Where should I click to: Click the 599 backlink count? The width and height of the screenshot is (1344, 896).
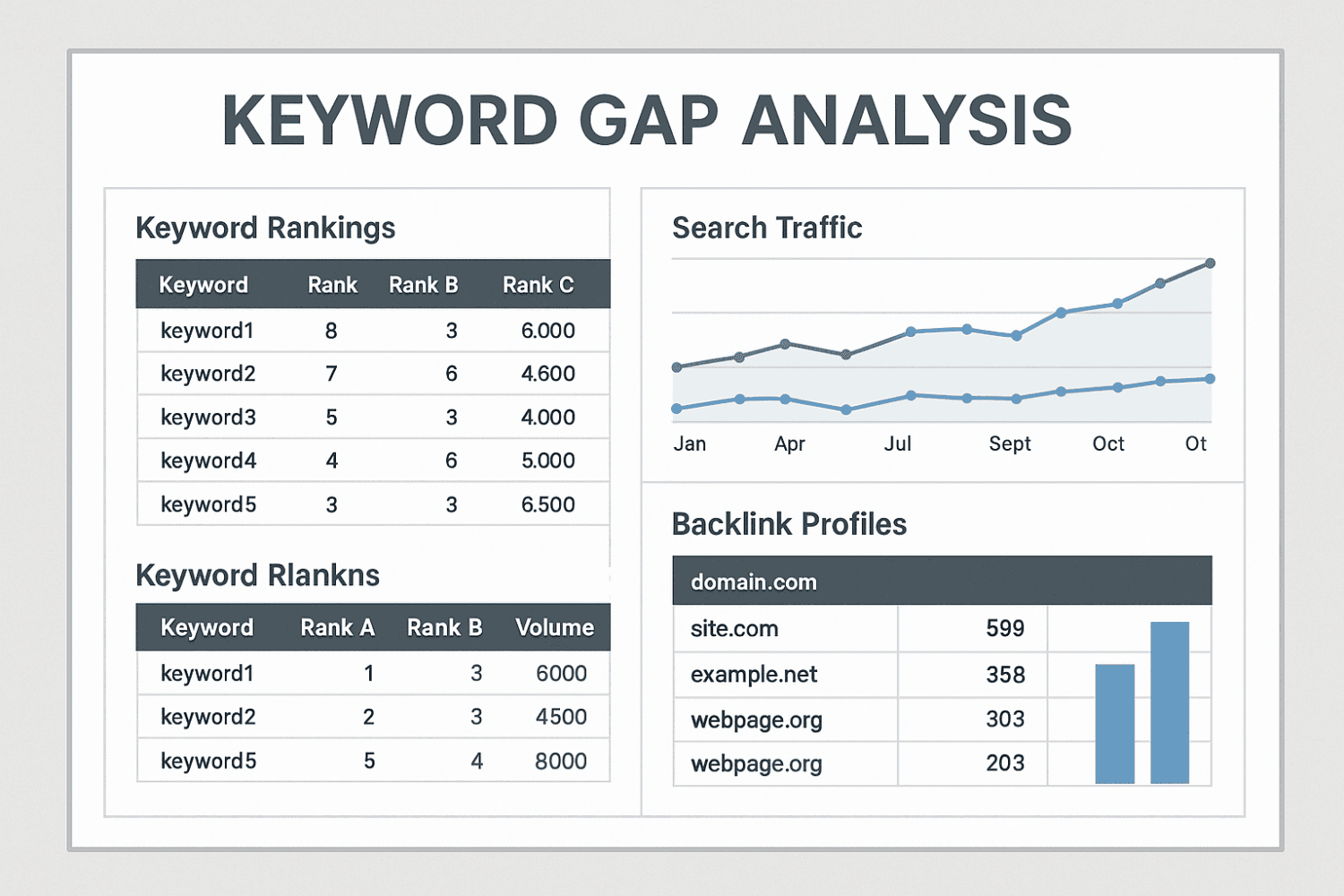coord(1004,629)
